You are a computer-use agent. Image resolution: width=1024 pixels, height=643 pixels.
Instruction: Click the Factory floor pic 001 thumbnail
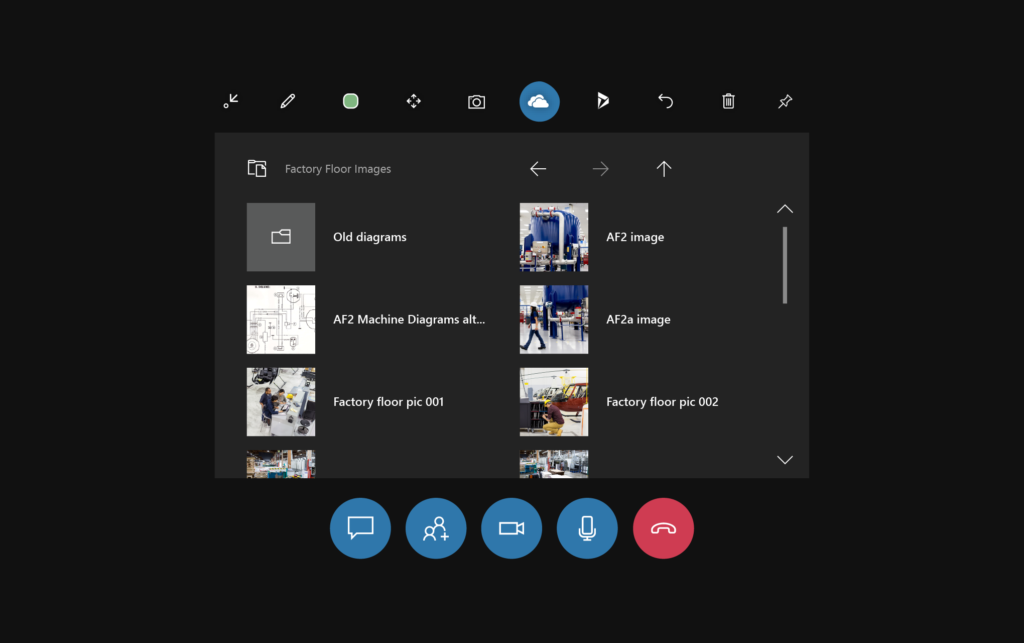tap(281, 401)
